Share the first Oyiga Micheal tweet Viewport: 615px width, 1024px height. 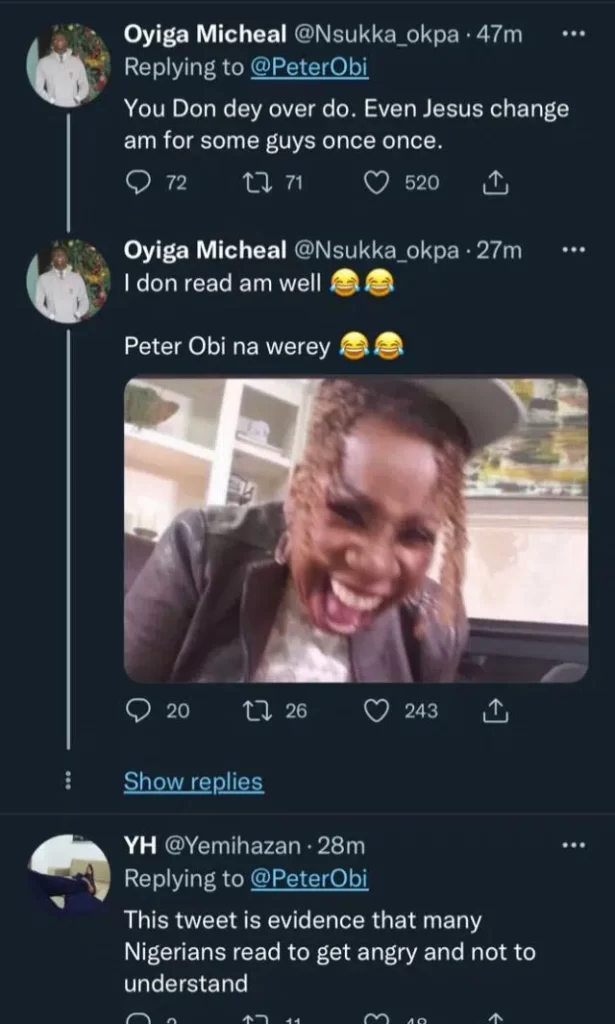[x=496, y=183]
